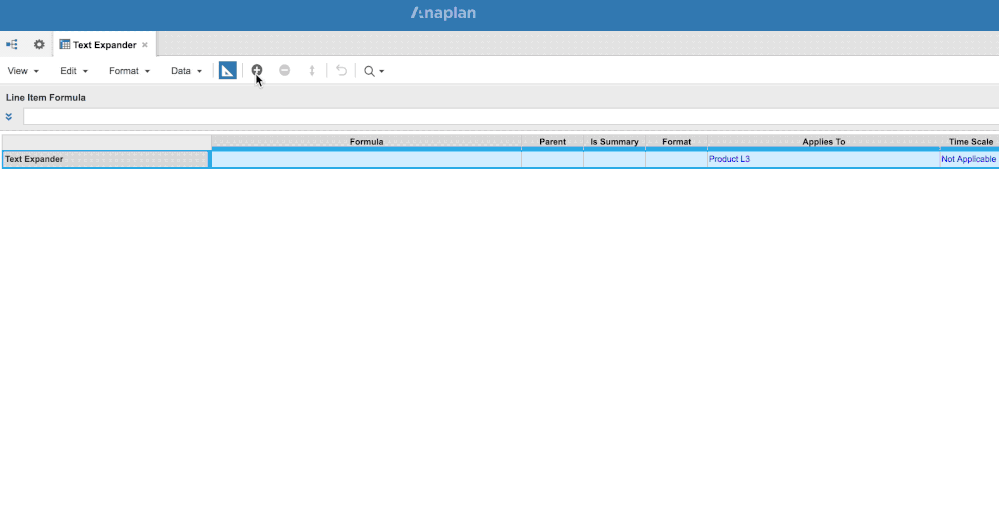Select the Text Expander row header
This screenshot has height=517, width=999.
[106, 159]
